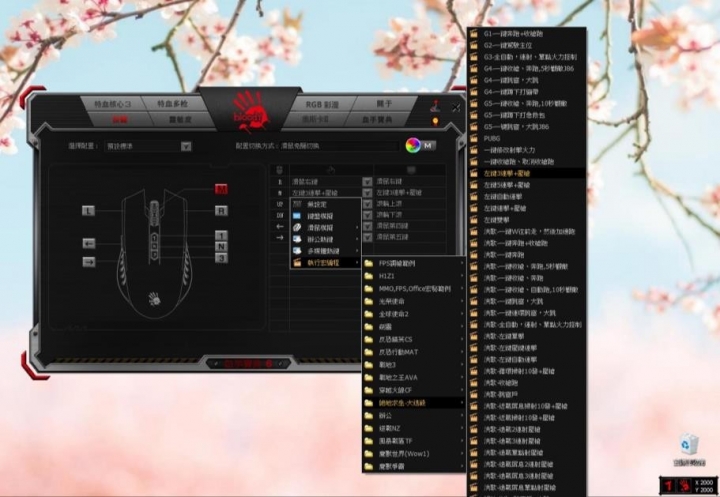Select right-arrow side button on mouse diagram
The height and width of the screenshot is (497, 720).
[89, 262]
